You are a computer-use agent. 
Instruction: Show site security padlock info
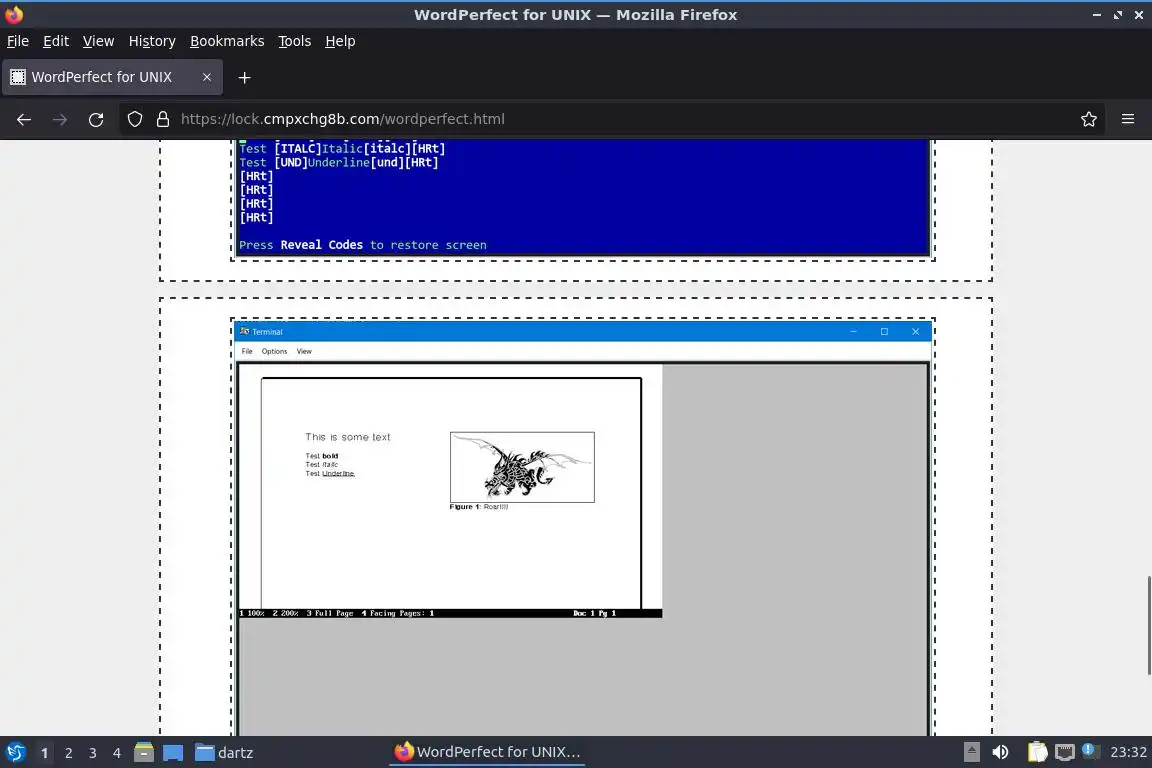click(x=163, y=119)
